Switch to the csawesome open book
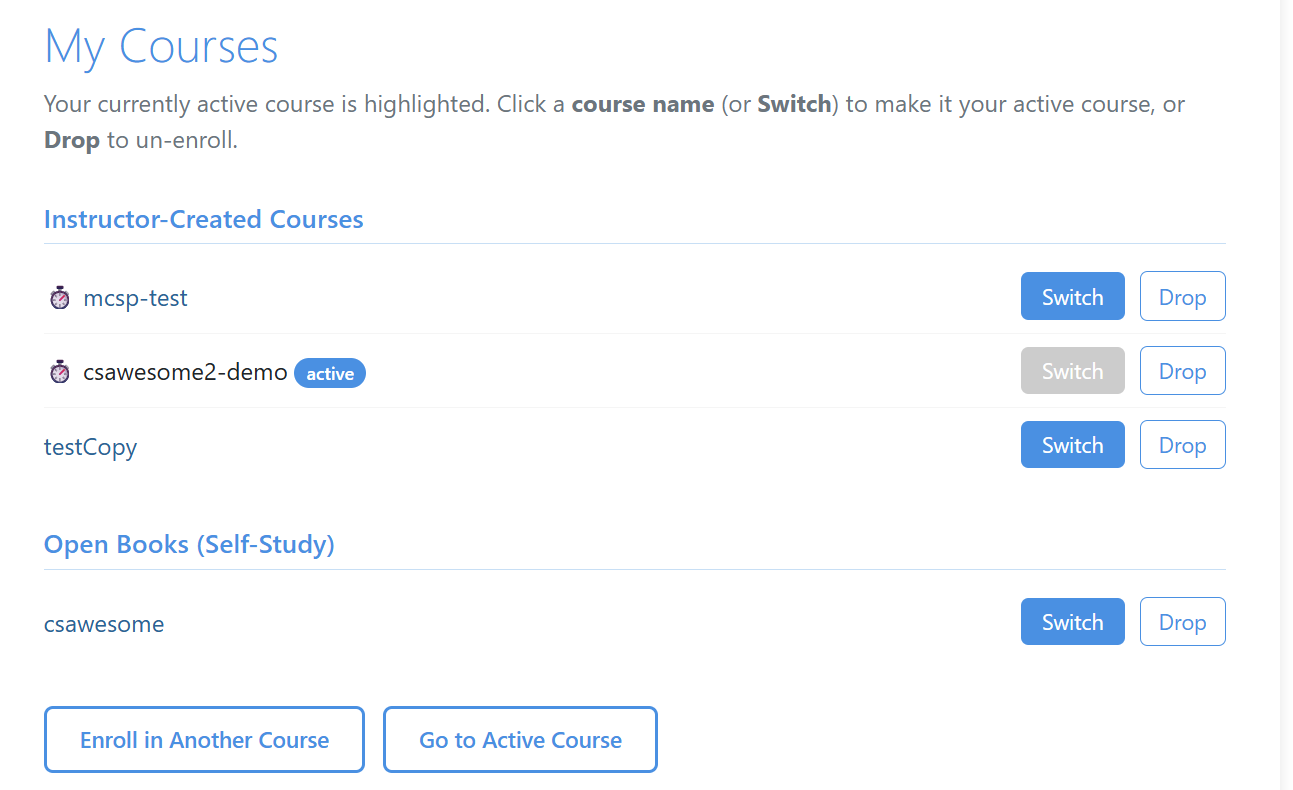 click(x=1072, y=622)
